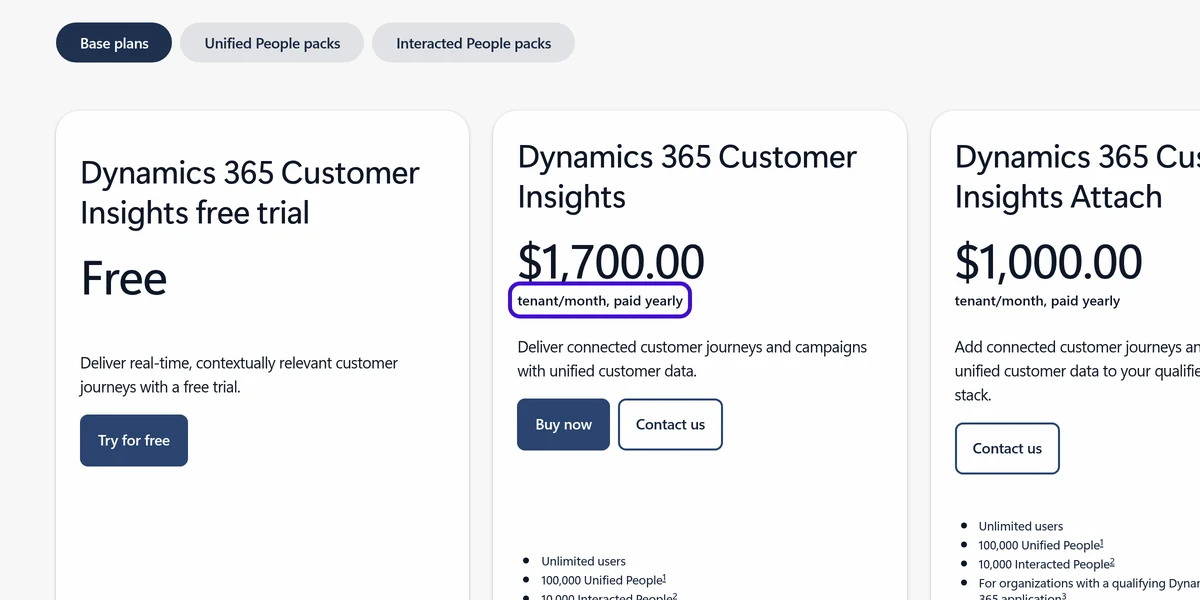1200x600 pixels.
Task: Click "Unlimited users" in the $1,700.00 plan
Action: point(584,561)
